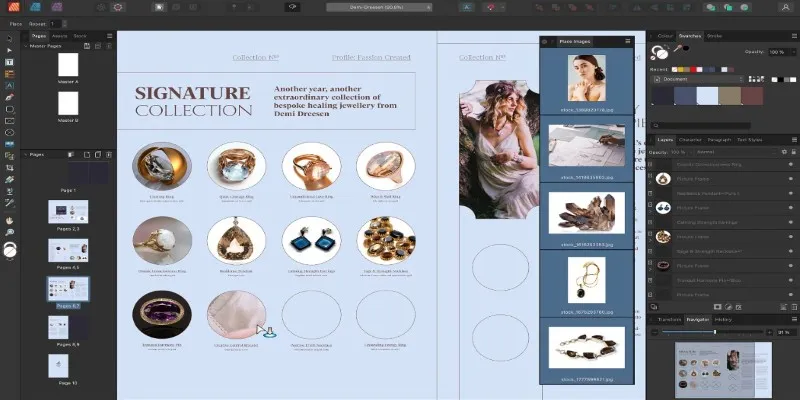The image size is (800, 400).
Task: Click the Navigator zoom in plus button
Action: click(769, 332)
